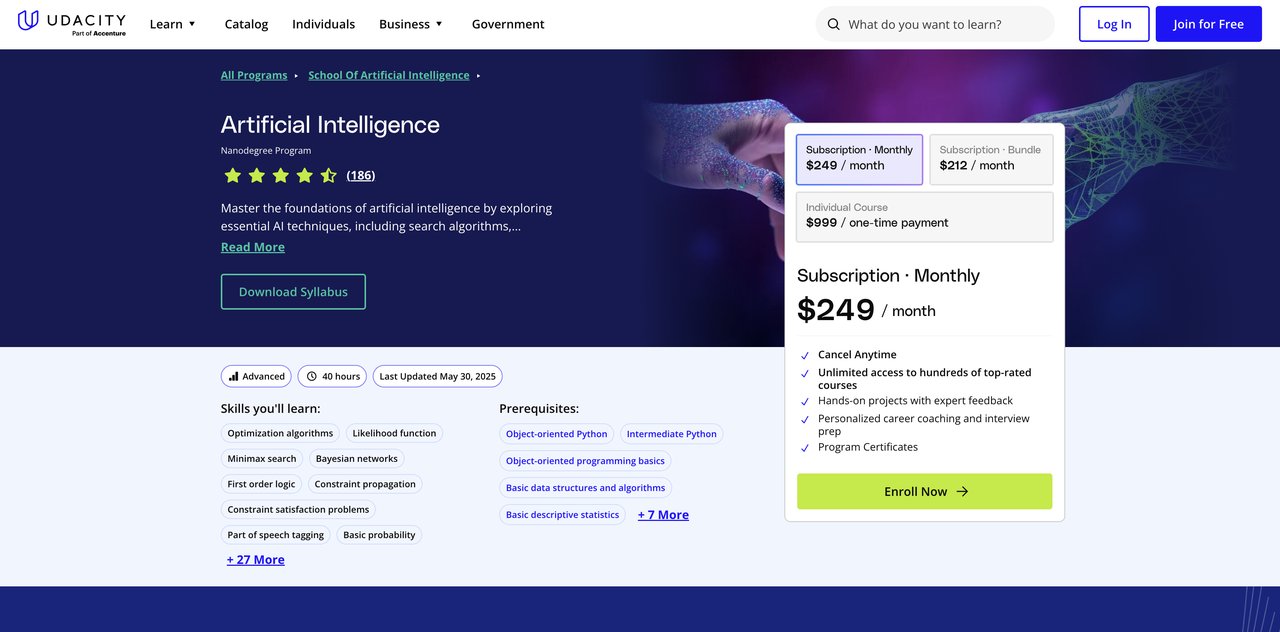
Task: Expand the + 27 More skills list
Action: pyautogui.click(x=255, y=559)
